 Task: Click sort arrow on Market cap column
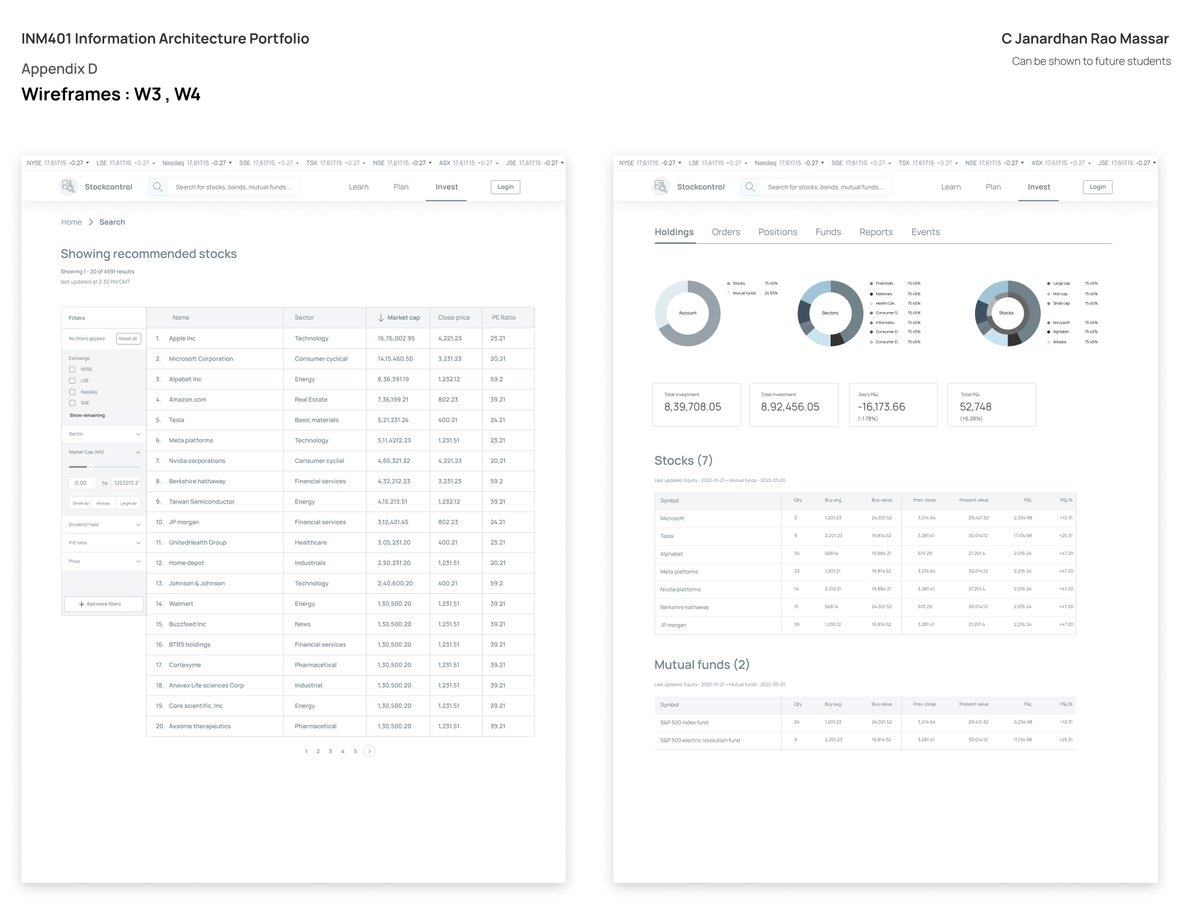click(380, 318)
